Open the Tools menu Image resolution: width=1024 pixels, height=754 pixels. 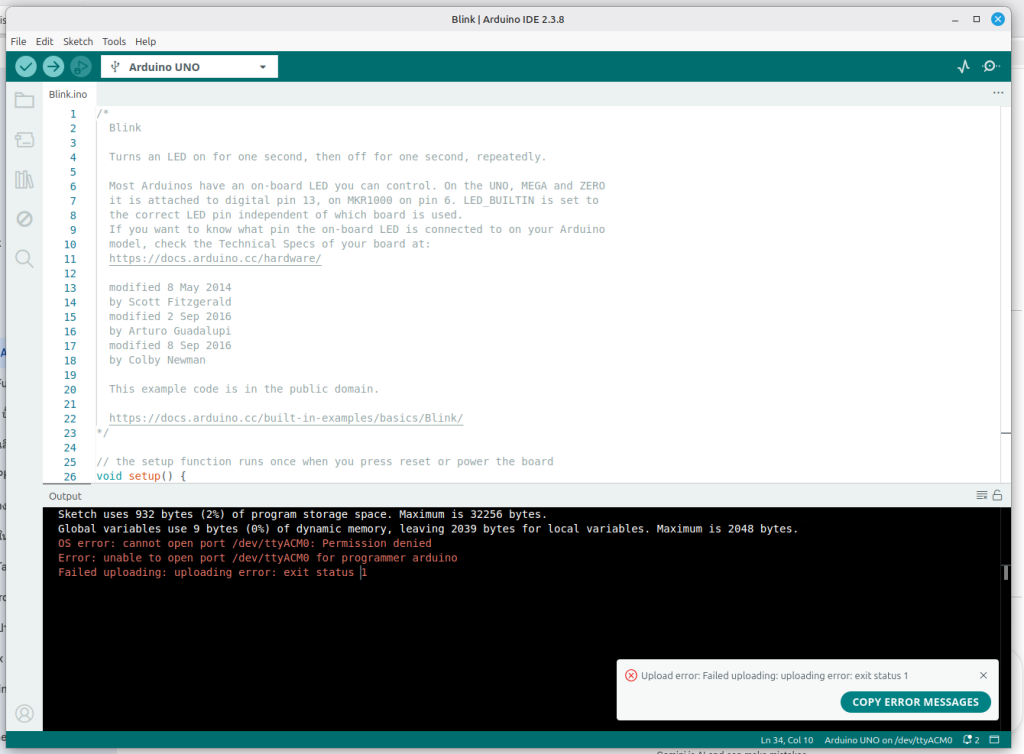(114, 41)
